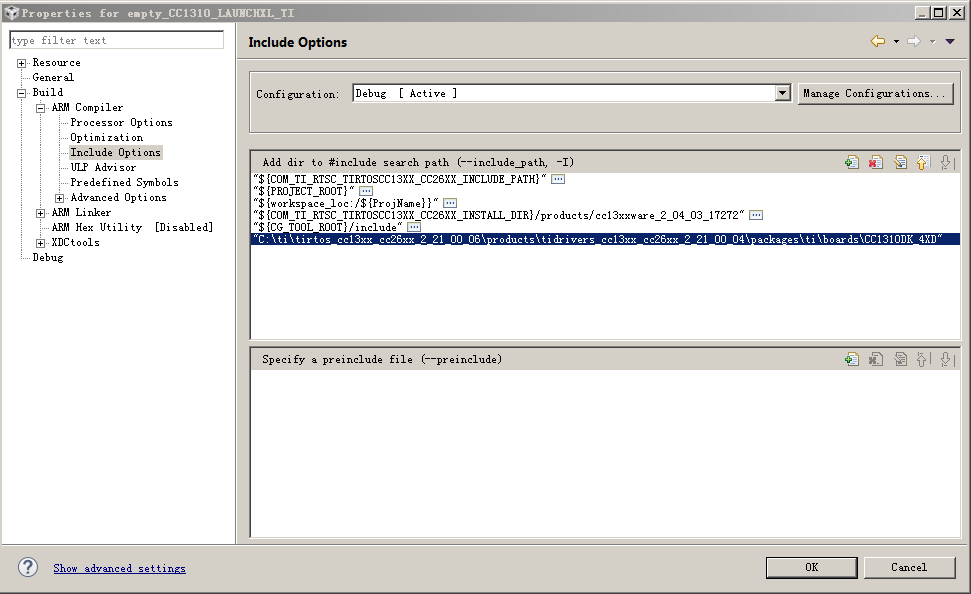Select the Build tree label
This screenshot has width=971, height=594.
pyautogui.click(x=48, y=92)
